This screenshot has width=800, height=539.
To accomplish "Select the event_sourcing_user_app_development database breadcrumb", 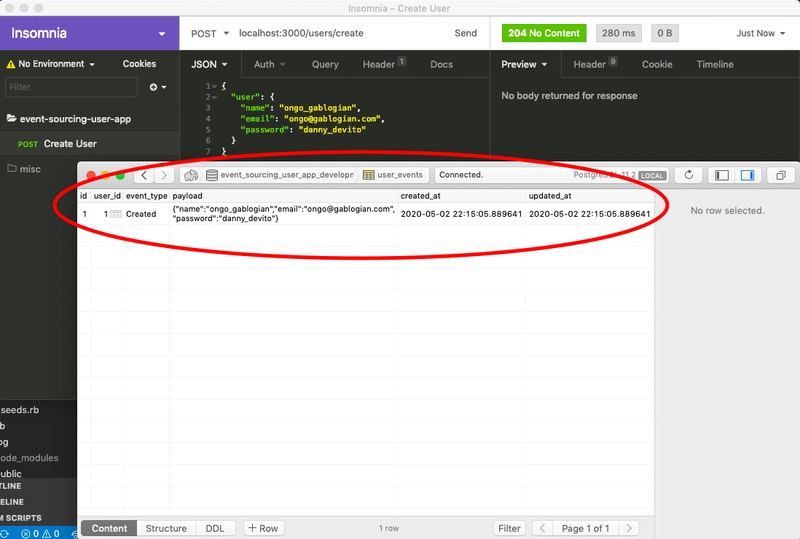I will [x=280, y=175].
